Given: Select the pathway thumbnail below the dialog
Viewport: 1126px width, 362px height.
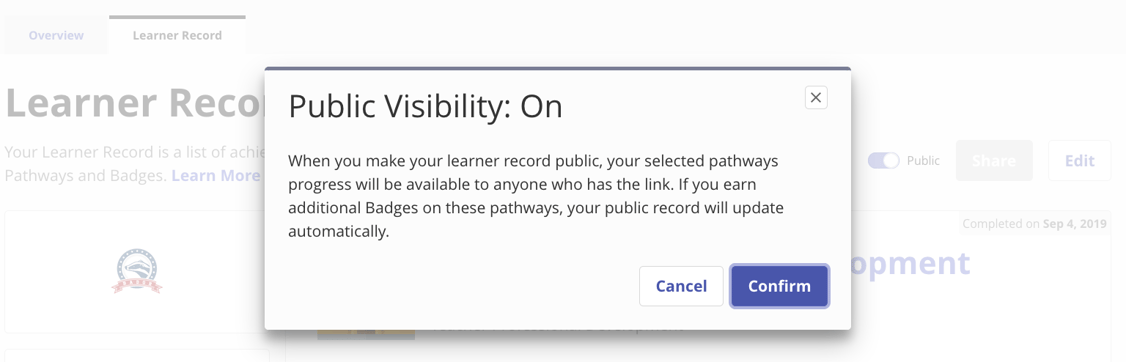Looking at the screenshot, I should click(366, 334).
